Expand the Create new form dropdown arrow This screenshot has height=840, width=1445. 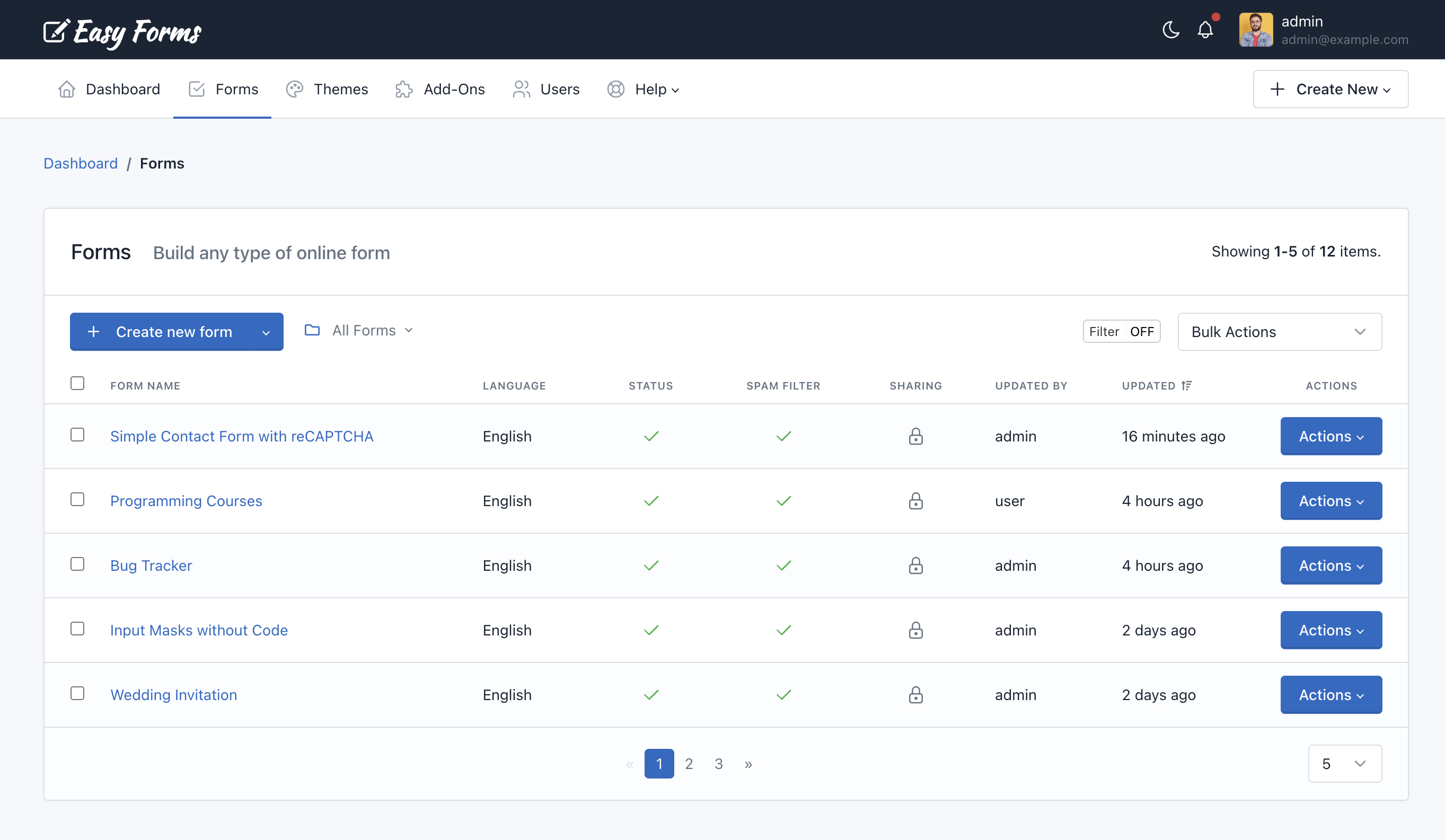(265, 330)
